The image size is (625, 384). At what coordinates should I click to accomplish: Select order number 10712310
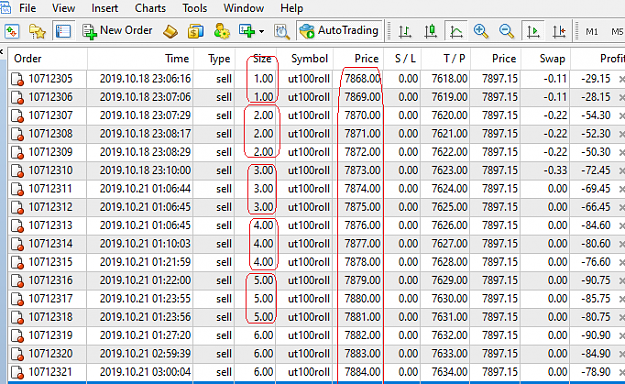51,170
